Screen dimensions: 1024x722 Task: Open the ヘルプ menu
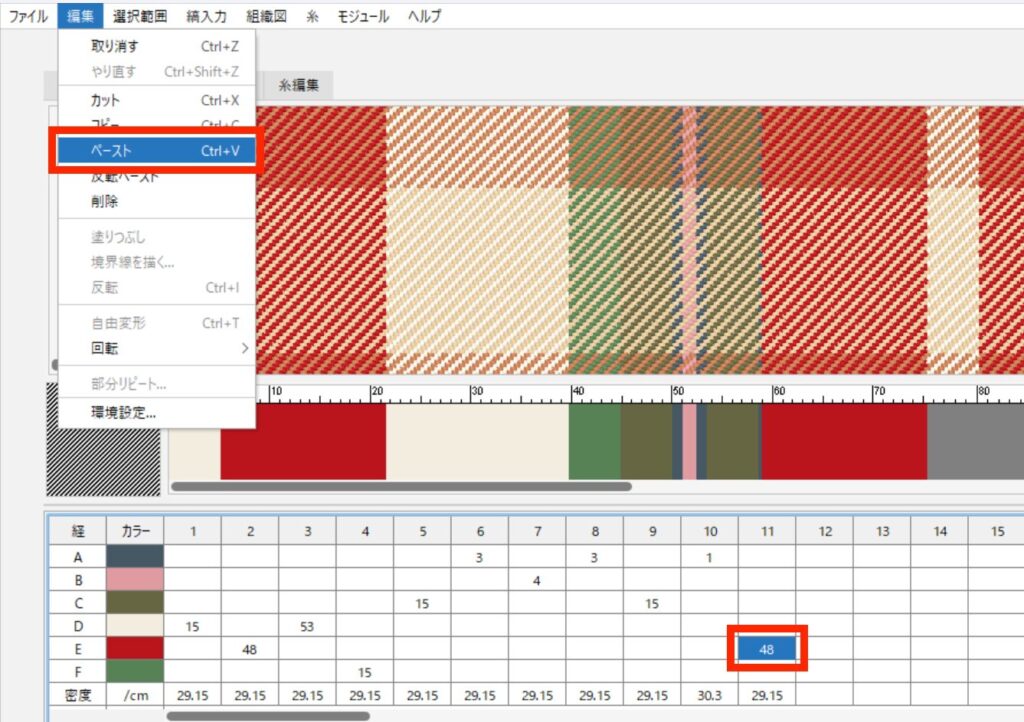(424, 16)
